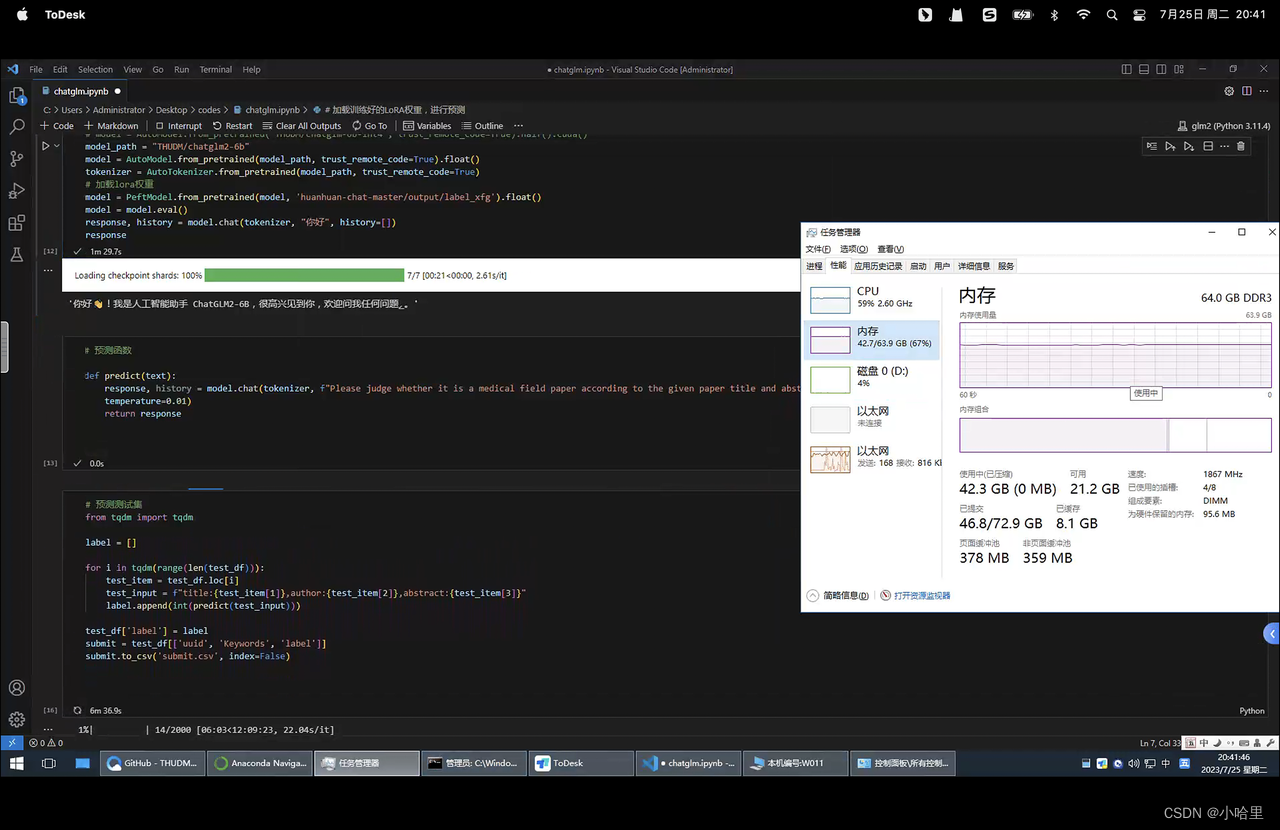Click the checkpoint shards progress bar
This screenshot has height=830, width=1280.
pyautogui.click(x=303, y=275)
